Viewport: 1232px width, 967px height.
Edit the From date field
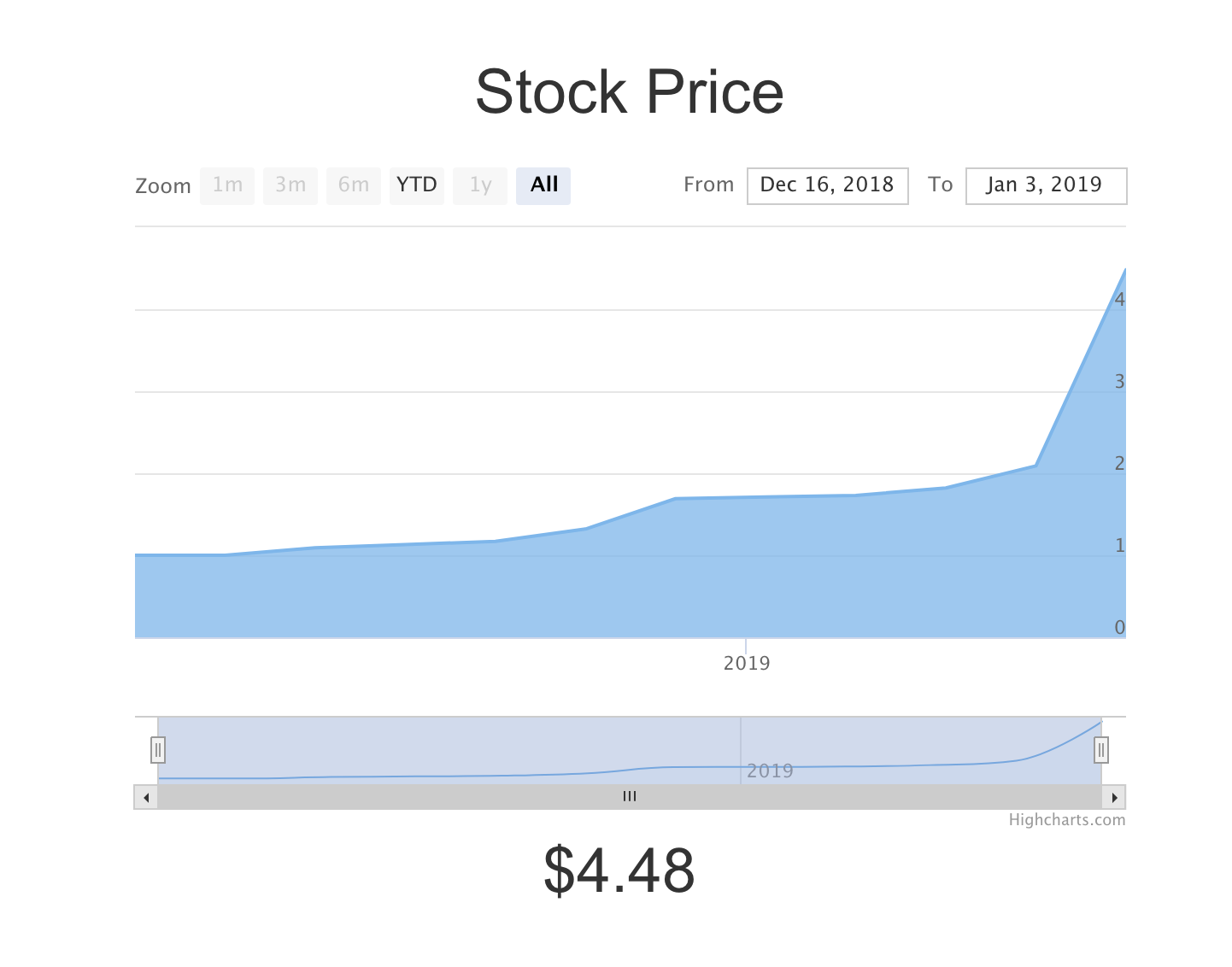click(x=827, y=185)
